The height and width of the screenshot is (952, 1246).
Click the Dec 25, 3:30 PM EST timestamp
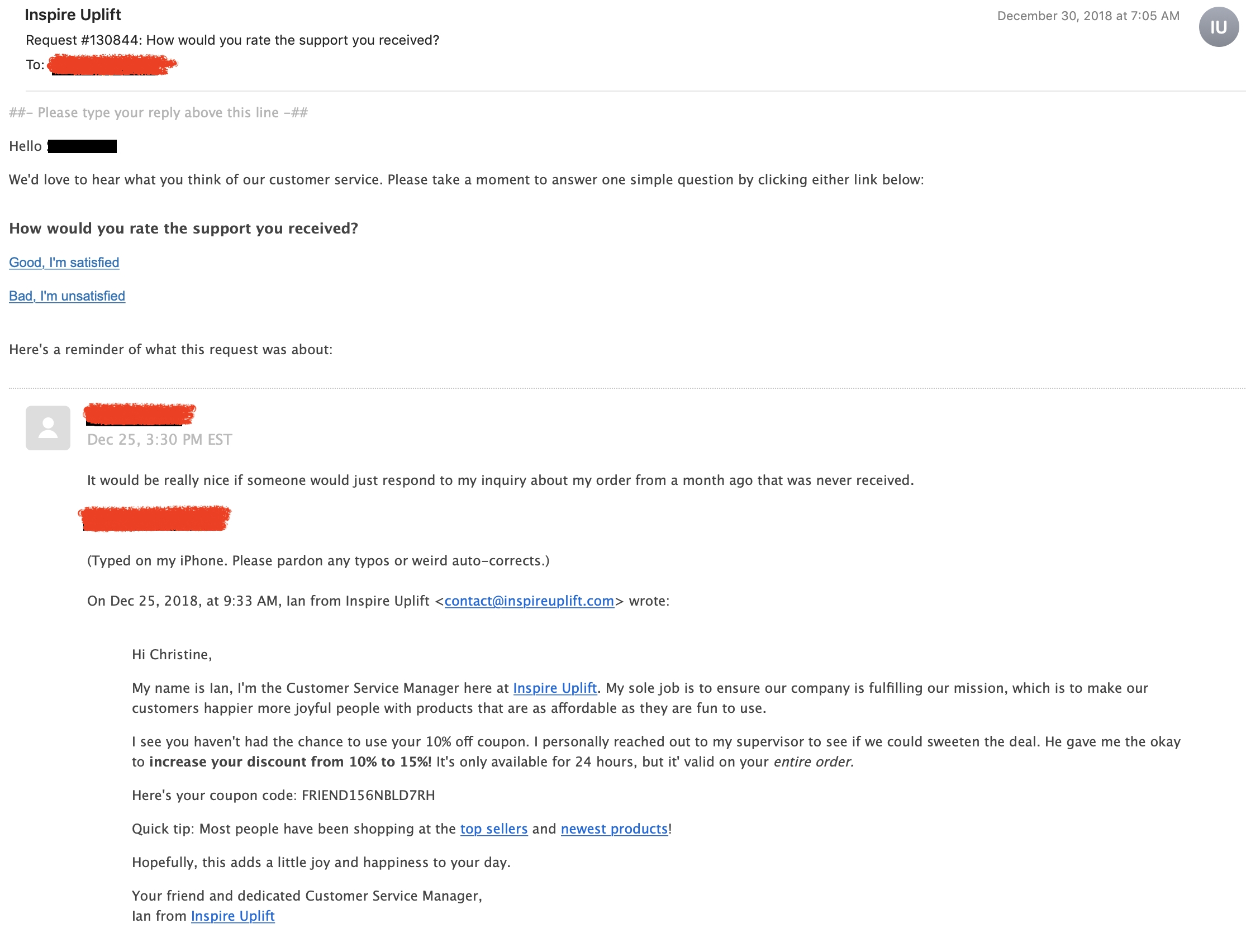pyautogui.click(x=160, y=440)
